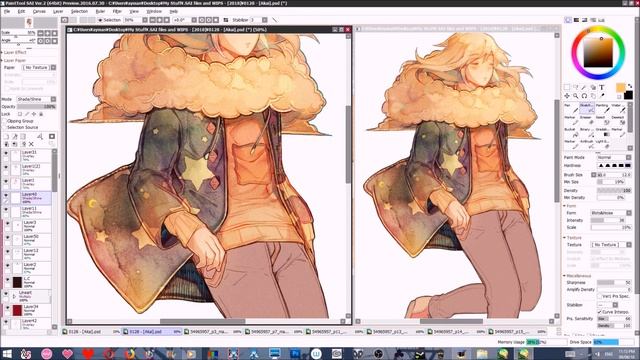Toggle the Curve Interpo. checkbox

tap(600, 312)
